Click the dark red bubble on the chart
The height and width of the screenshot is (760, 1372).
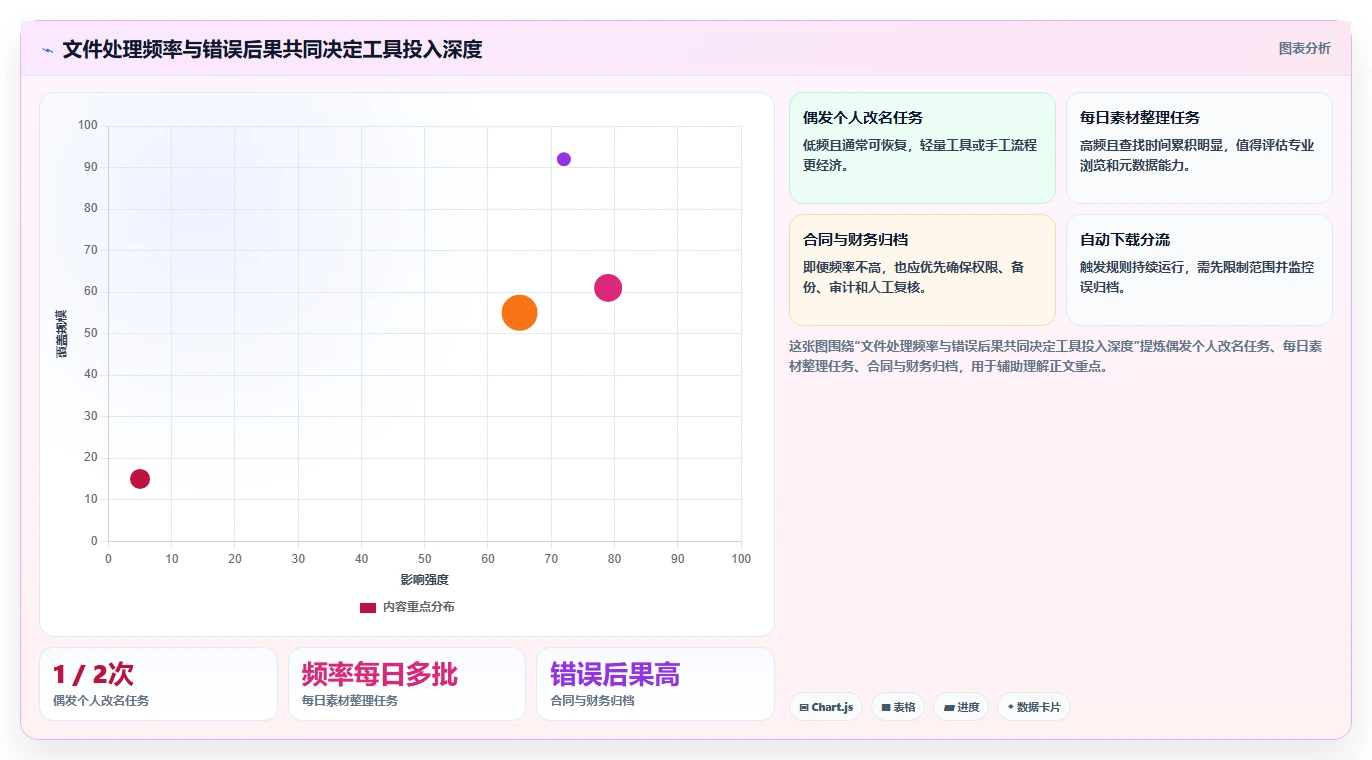pyautogui.click(x=140, y=479)
